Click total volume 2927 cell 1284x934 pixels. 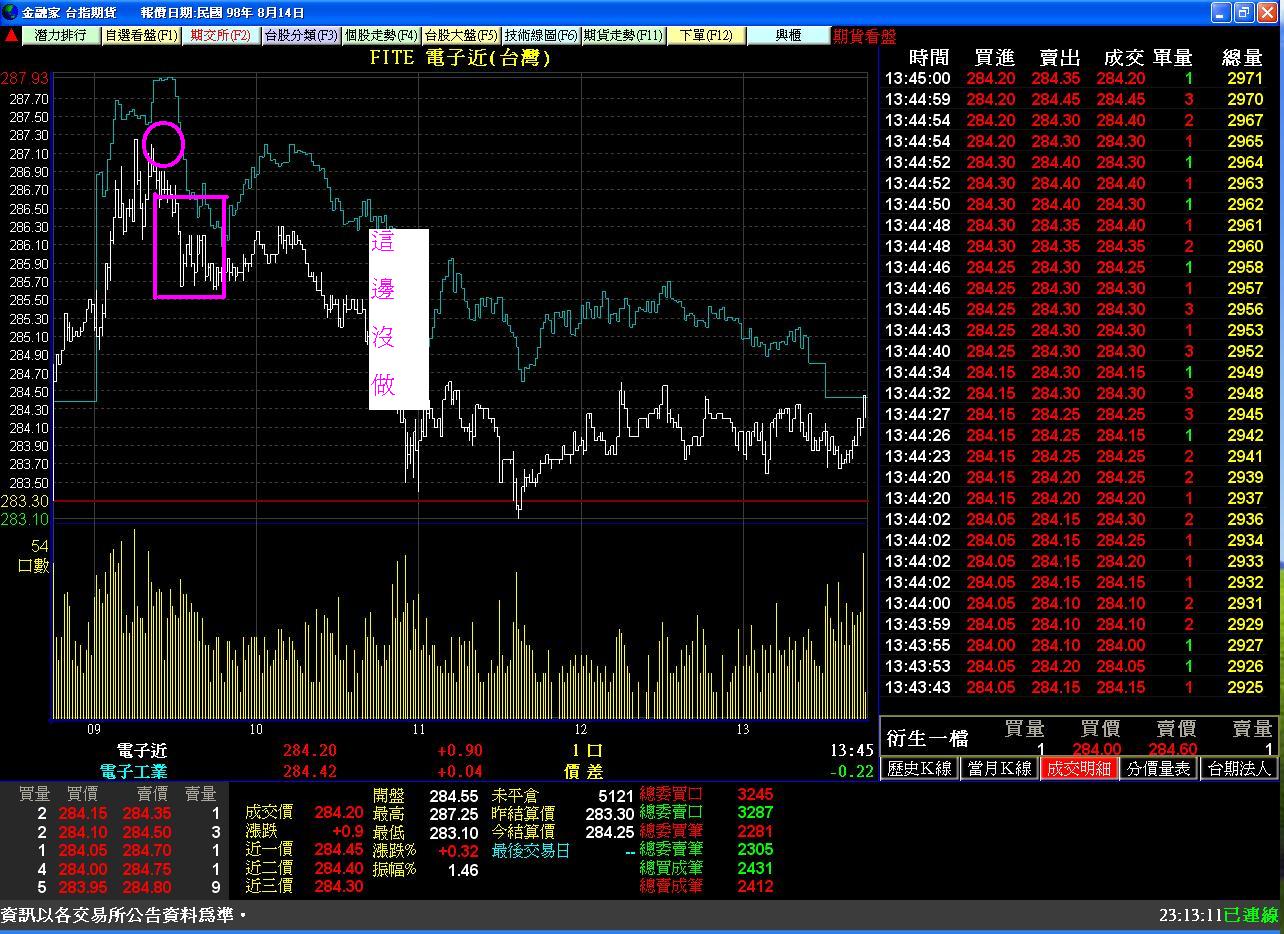pos(1245,645)
